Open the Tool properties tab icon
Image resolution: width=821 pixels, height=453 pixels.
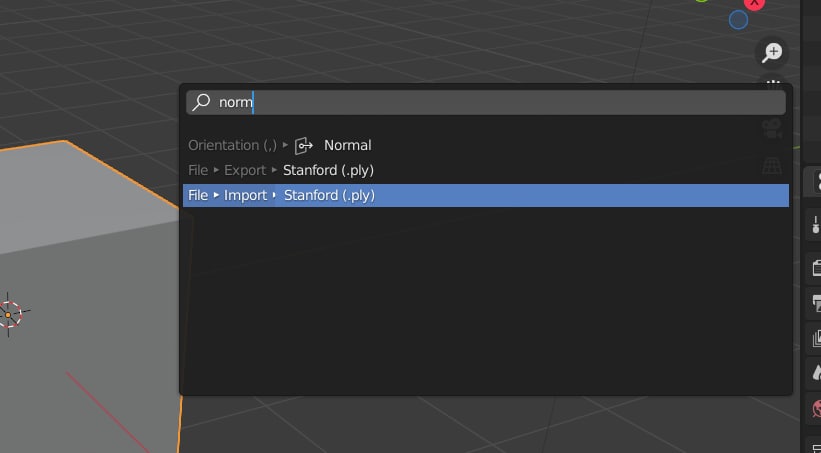tap(816, 224)
